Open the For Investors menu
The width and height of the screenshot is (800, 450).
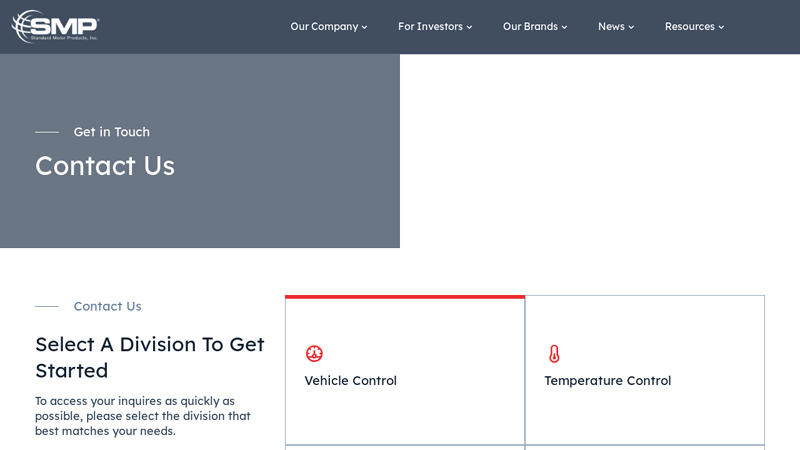point(430,26)
